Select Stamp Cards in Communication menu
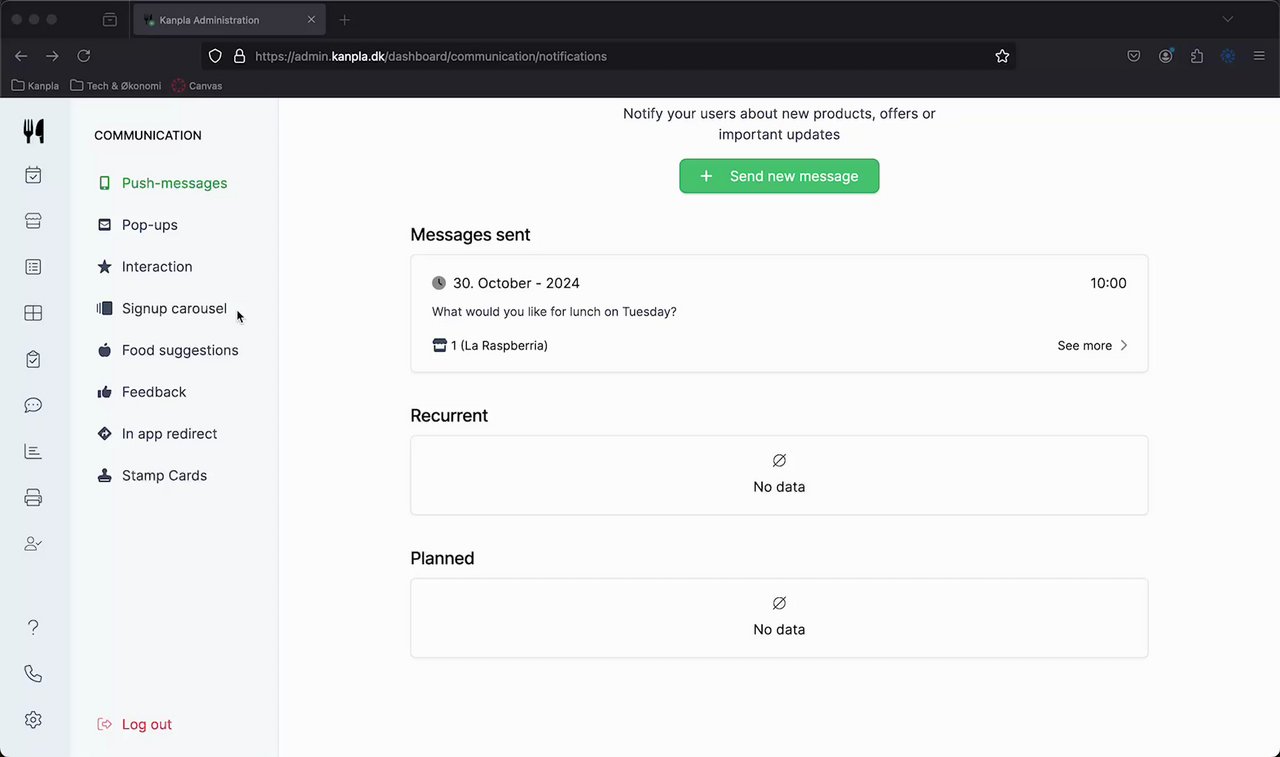 coord(164,476)
